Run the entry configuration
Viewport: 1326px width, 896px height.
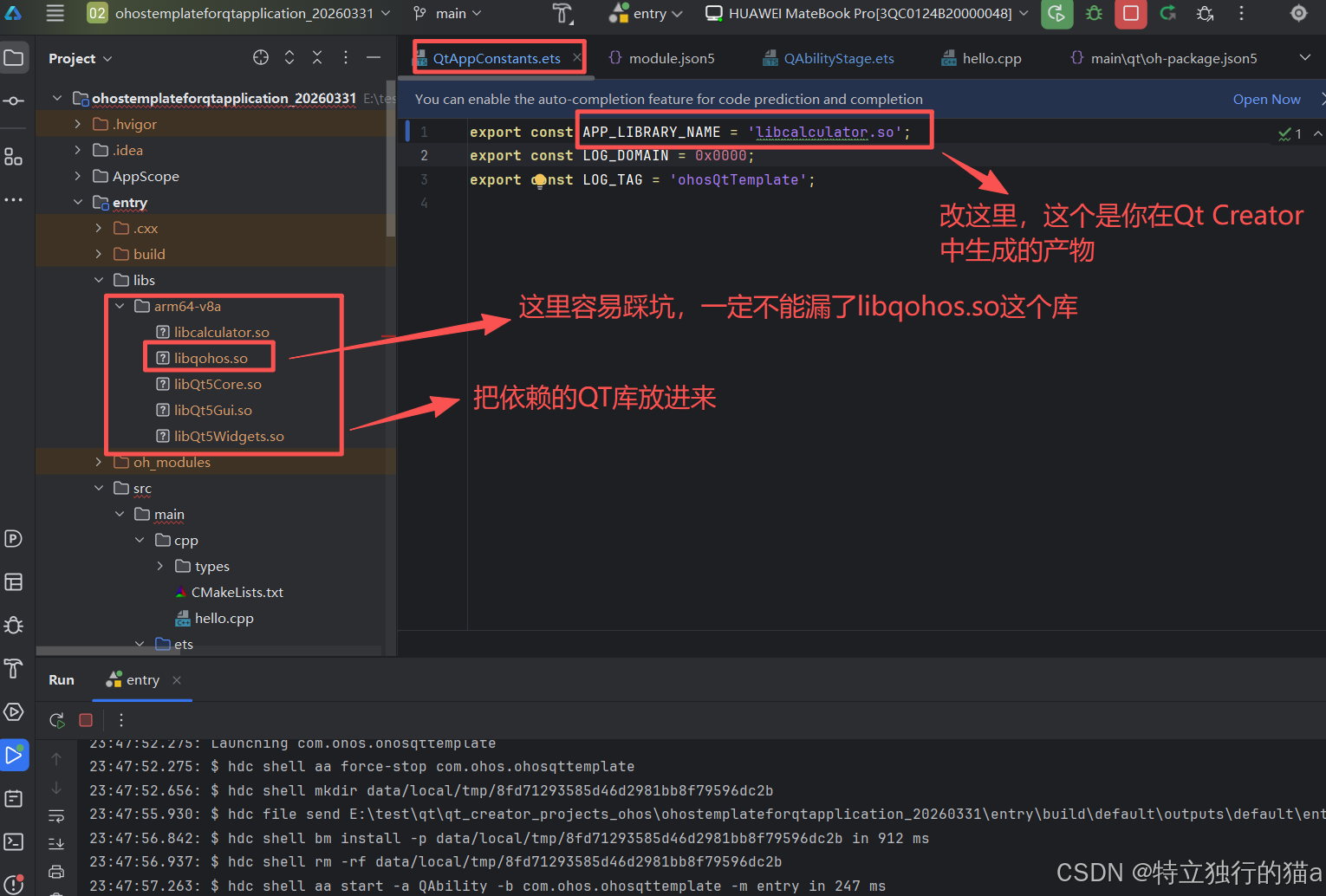pyautogui.click(x=1056, y=13)
